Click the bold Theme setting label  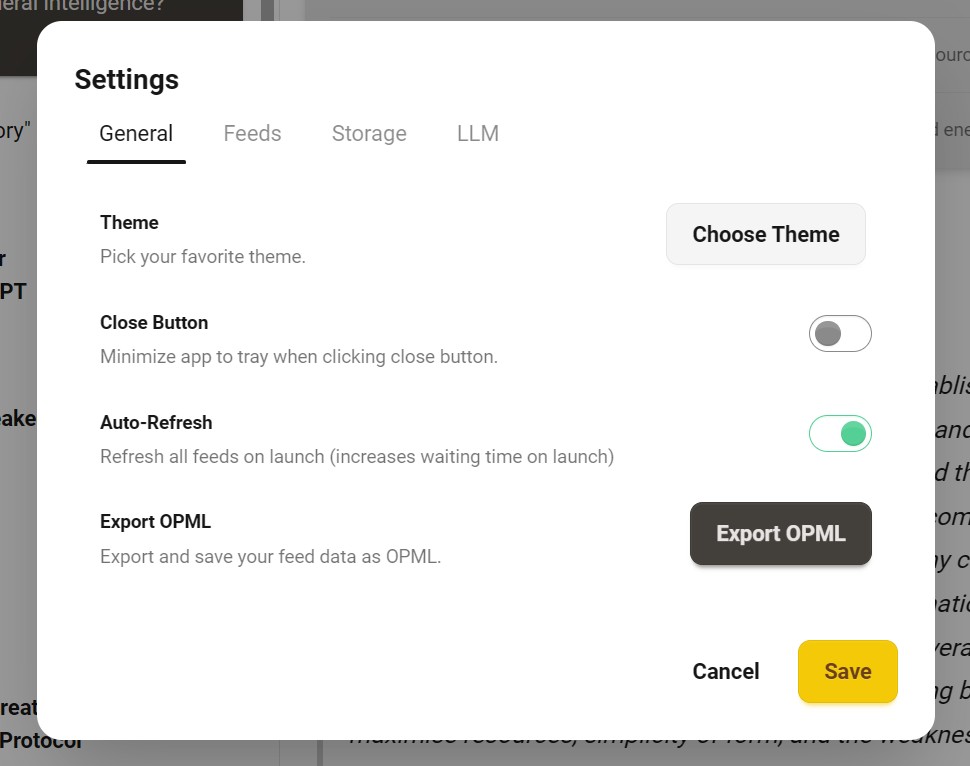tap(129, 223)
